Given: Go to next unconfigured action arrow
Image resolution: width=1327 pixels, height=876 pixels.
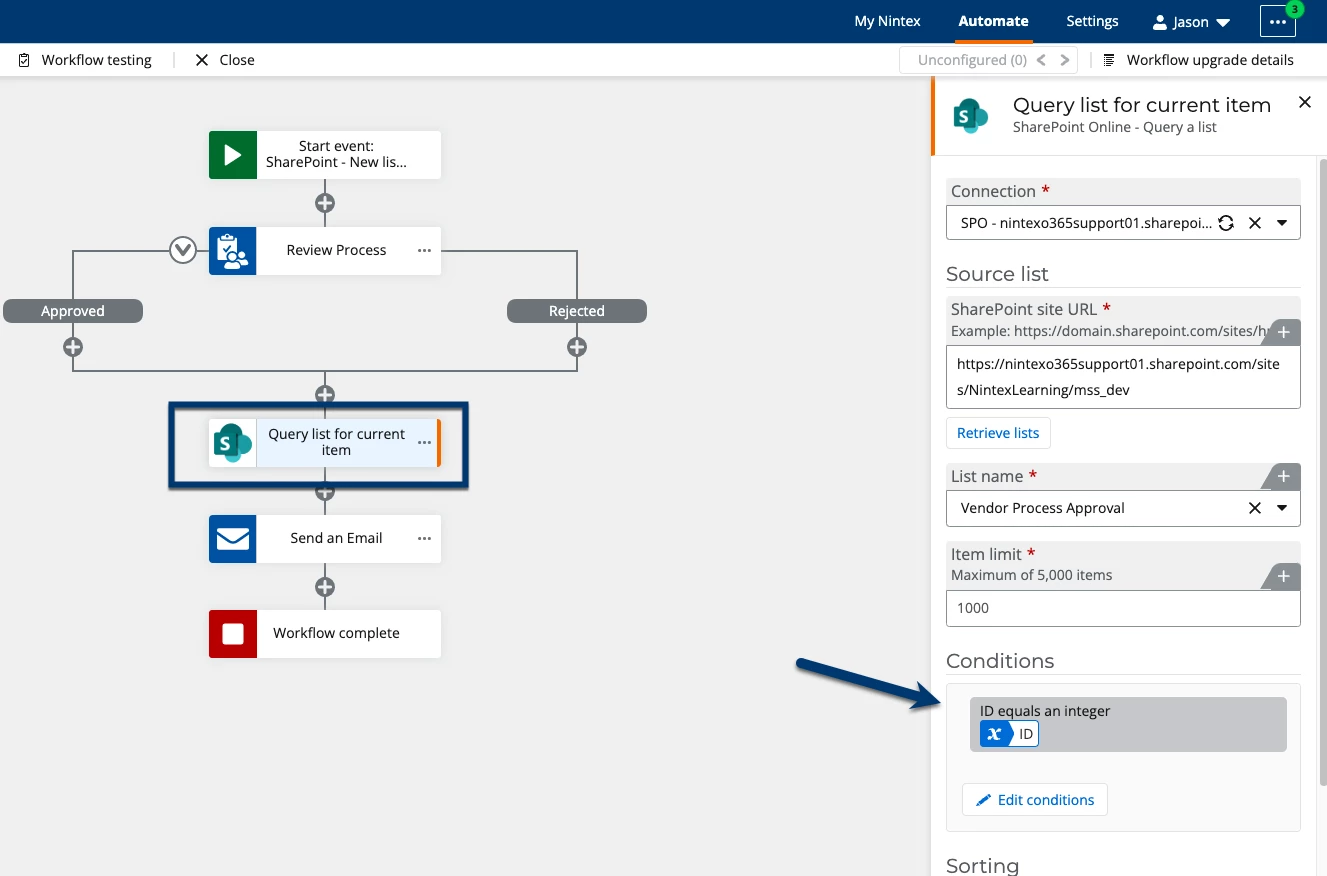Looking at the screenshot, I should point(1066,60).
